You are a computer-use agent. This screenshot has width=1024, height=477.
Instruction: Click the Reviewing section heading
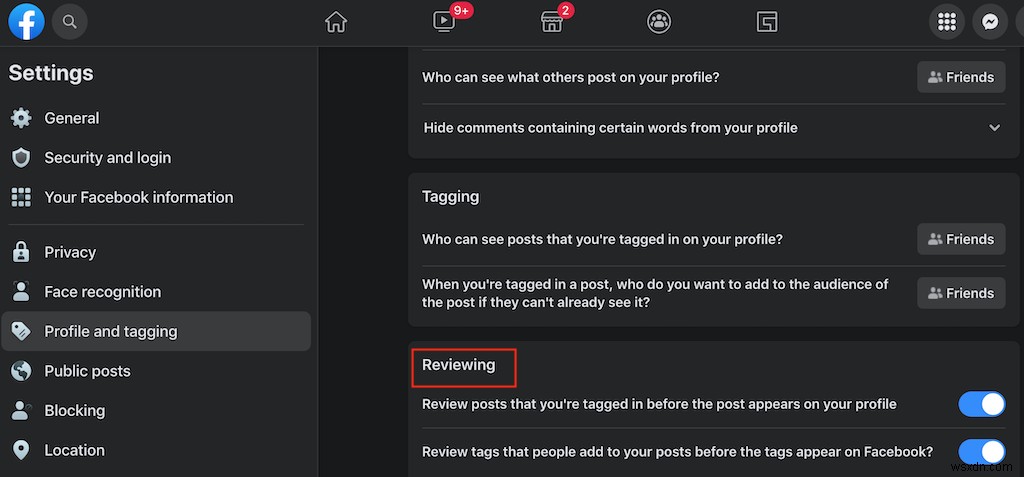click(x=458, y=365)
